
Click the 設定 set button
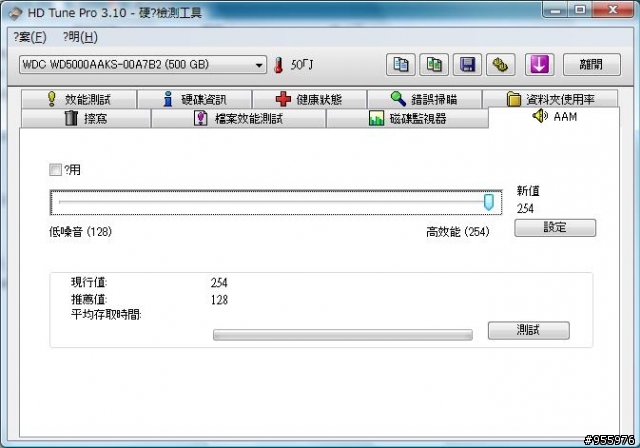(555, 228)
